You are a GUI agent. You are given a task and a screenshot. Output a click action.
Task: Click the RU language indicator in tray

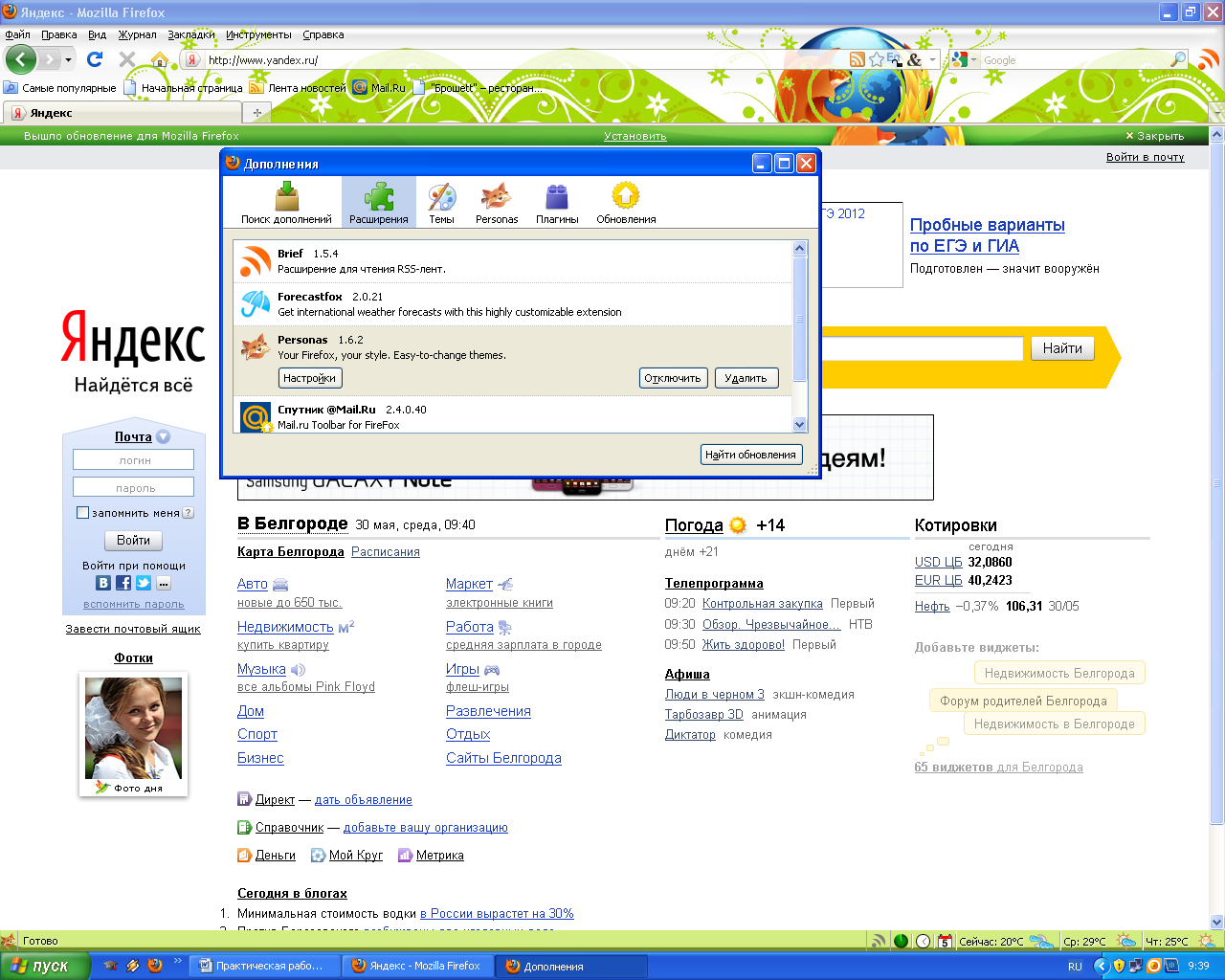tap(1075, 966)
